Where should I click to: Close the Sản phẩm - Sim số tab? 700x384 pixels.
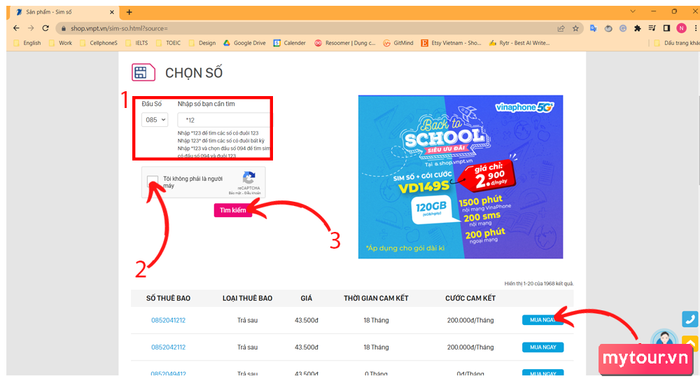click(112, 12)
